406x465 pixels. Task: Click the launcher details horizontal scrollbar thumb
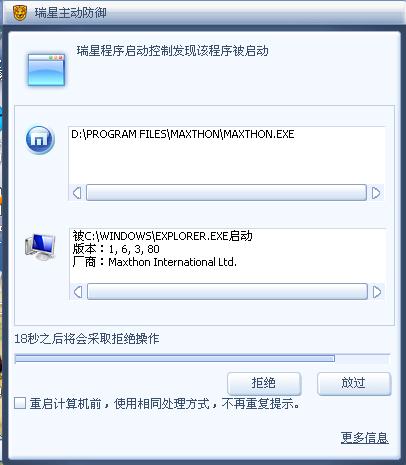227,292
